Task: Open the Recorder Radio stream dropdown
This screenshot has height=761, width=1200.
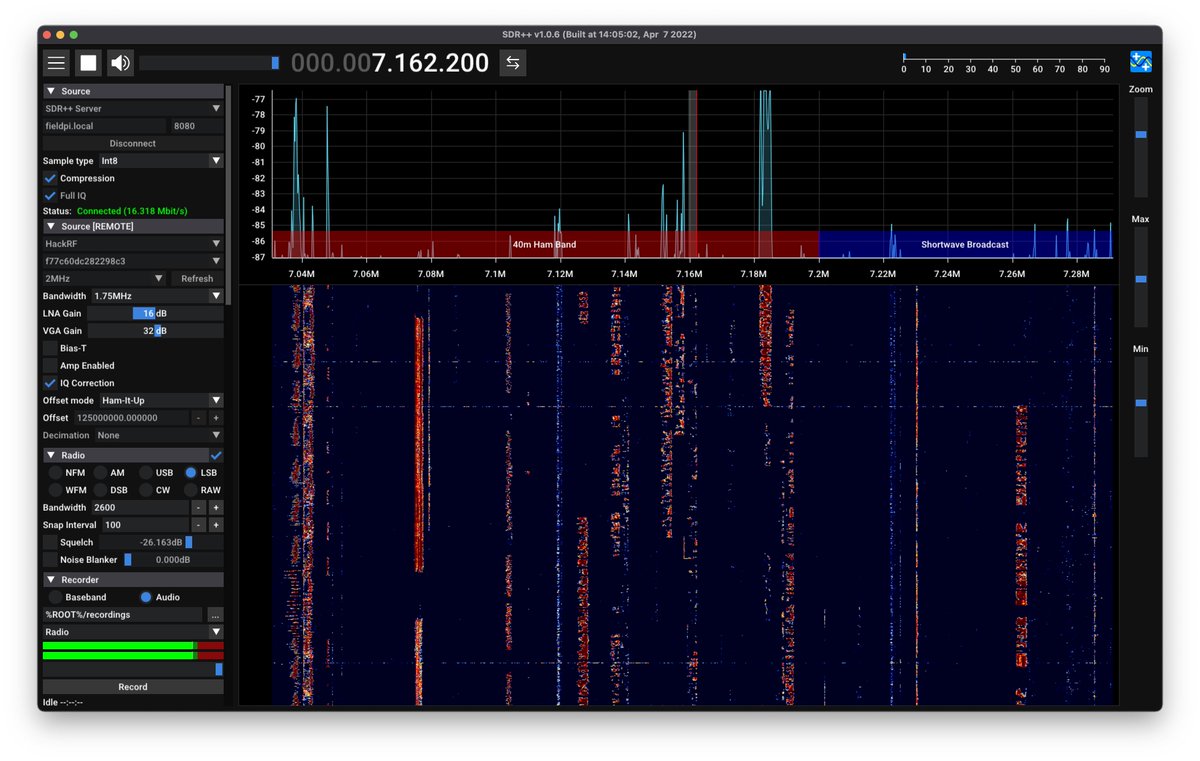Action: (x=133, y=632)
